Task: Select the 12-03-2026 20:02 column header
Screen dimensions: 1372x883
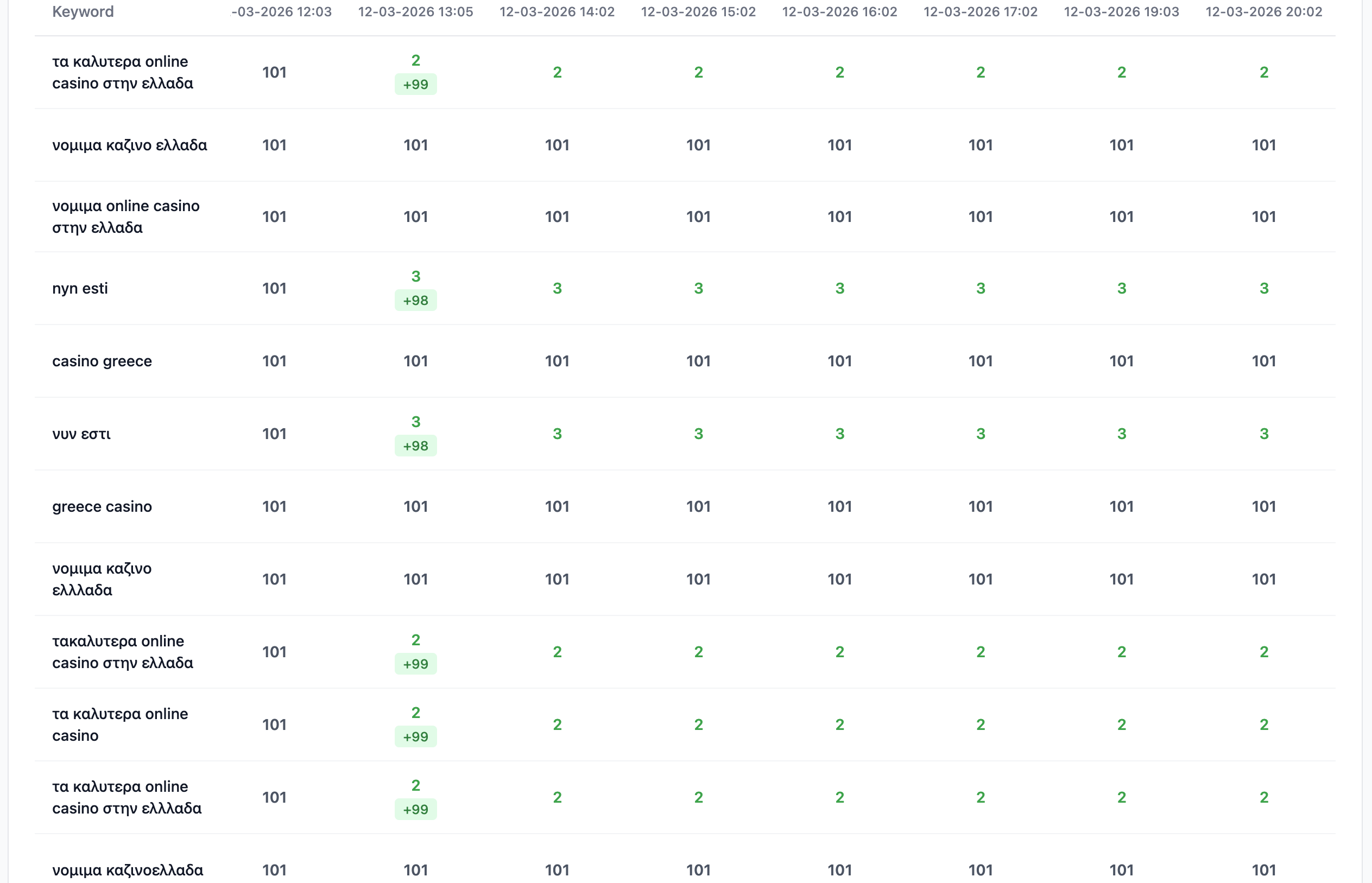Action: [1264, 11]
